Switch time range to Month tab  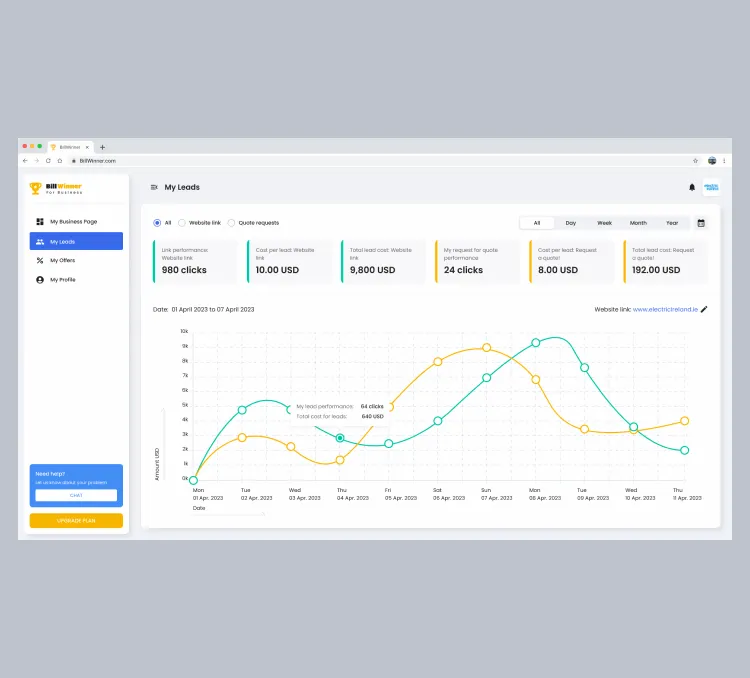(x=638, y=223)
